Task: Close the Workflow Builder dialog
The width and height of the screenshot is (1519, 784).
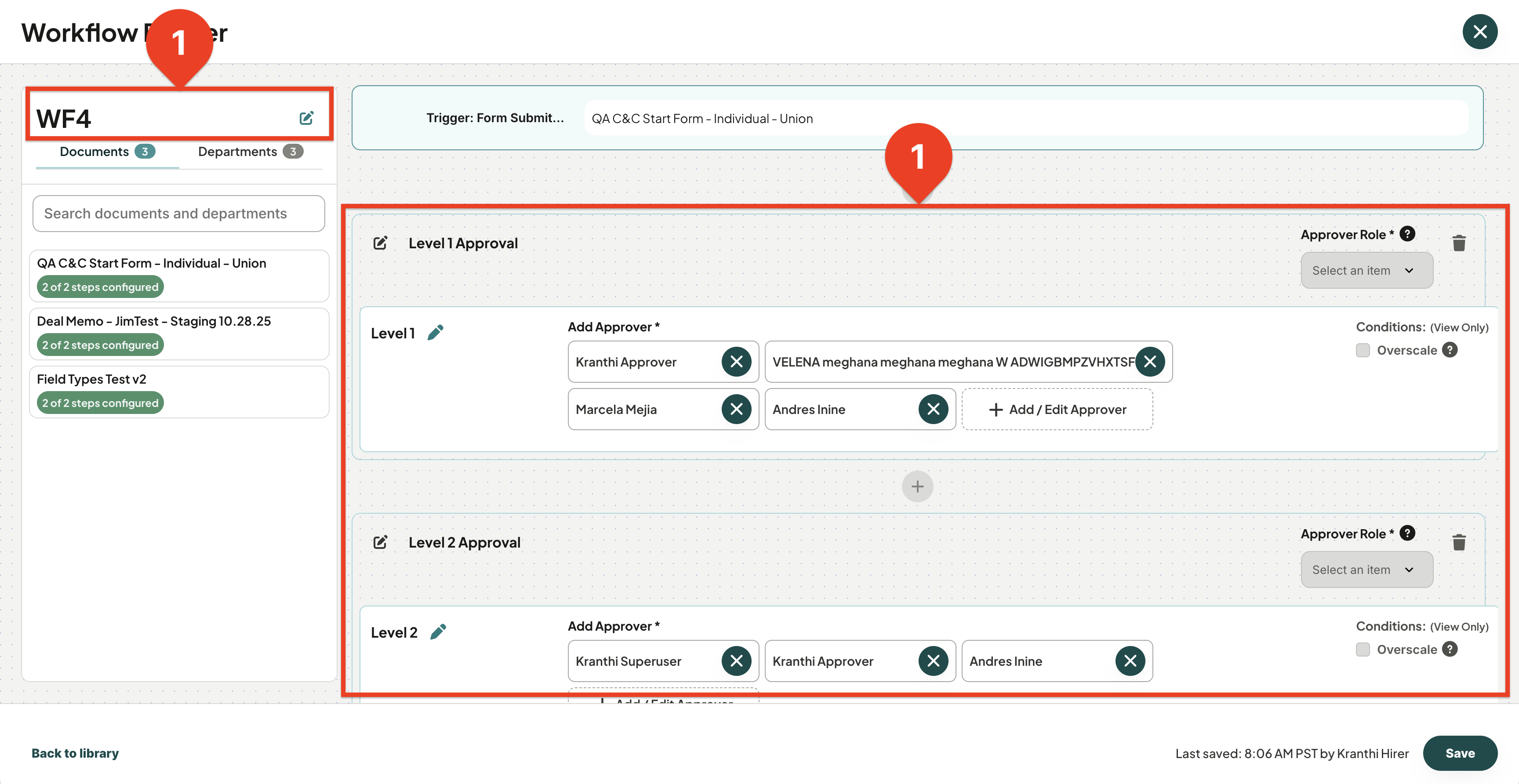Action: click(x=1479, y=32)
